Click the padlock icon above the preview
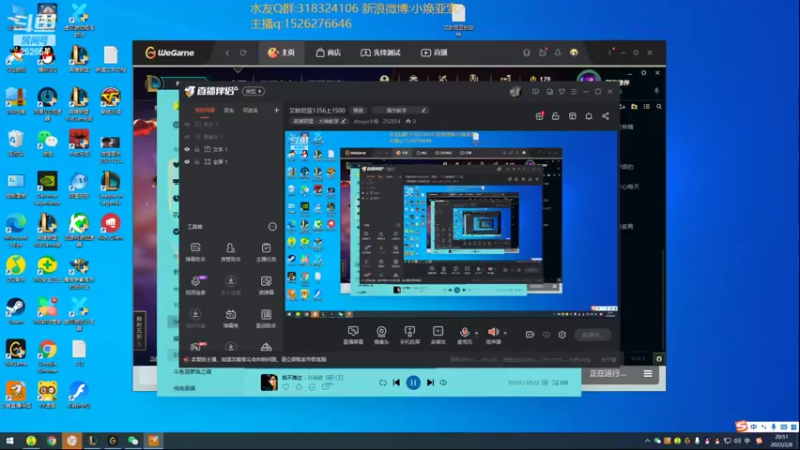The width and height of the screenshot is (800, 450). (556, 116)
